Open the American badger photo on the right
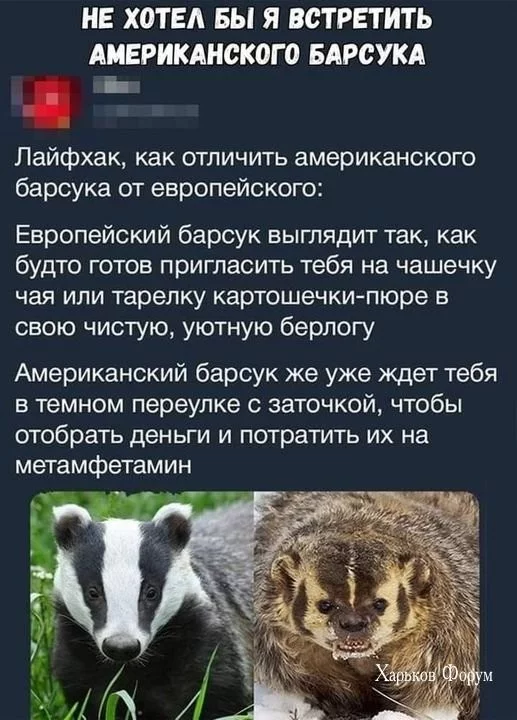 367,605
